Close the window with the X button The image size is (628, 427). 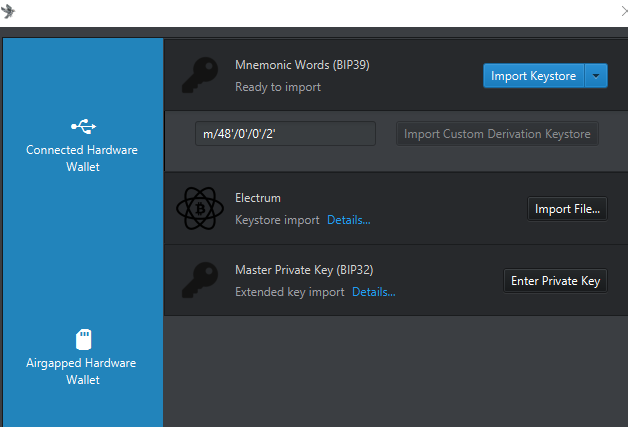(624, 11)
